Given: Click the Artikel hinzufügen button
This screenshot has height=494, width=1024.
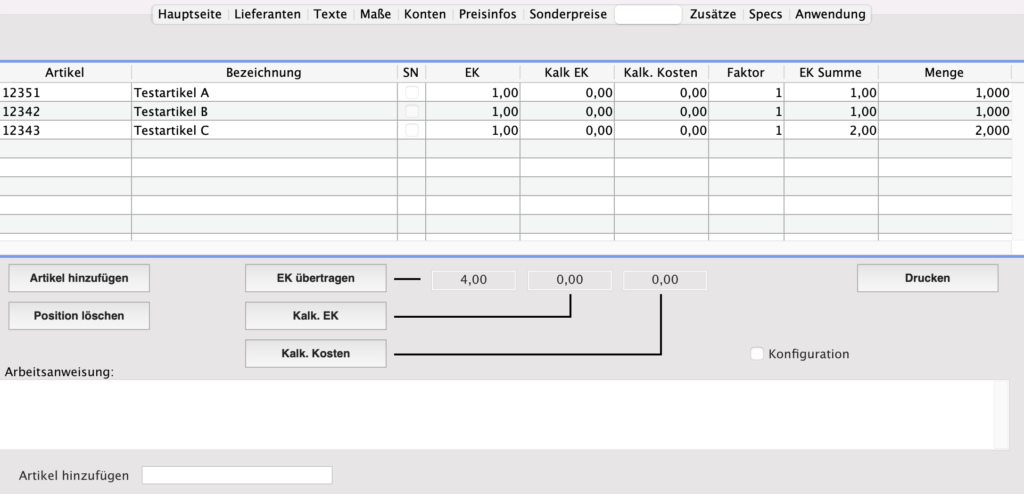Looking at the screenshot, I should [x=79, y=278].
